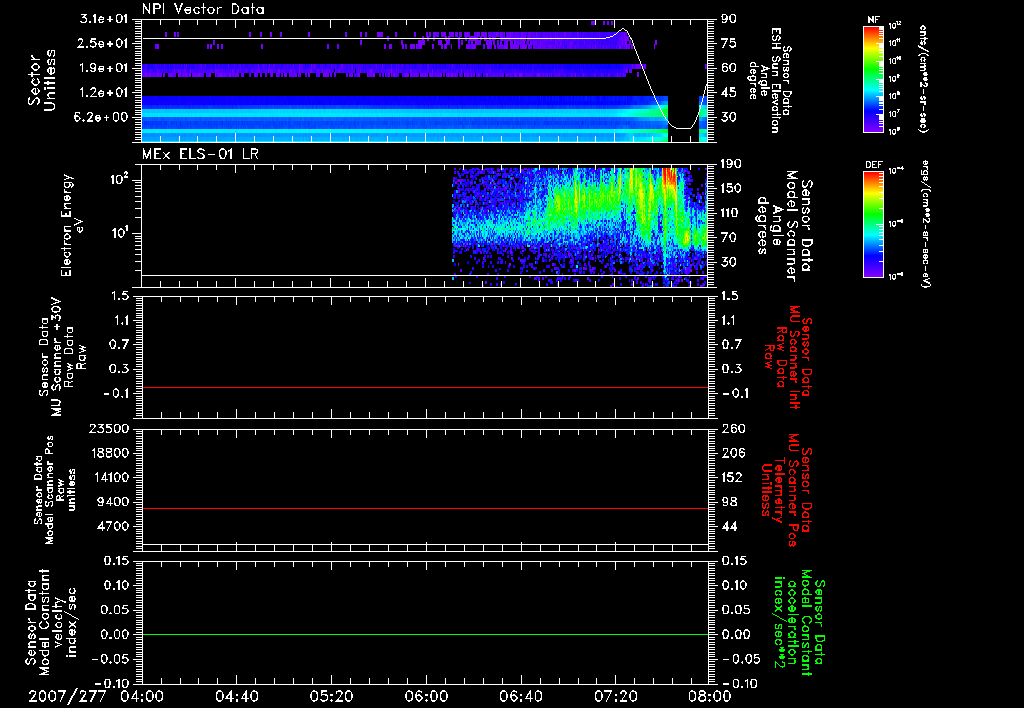Screen dimensions: 1024x708
Task: Select the 'Sector Unitless' axis title
Action: tap(42, 80)
